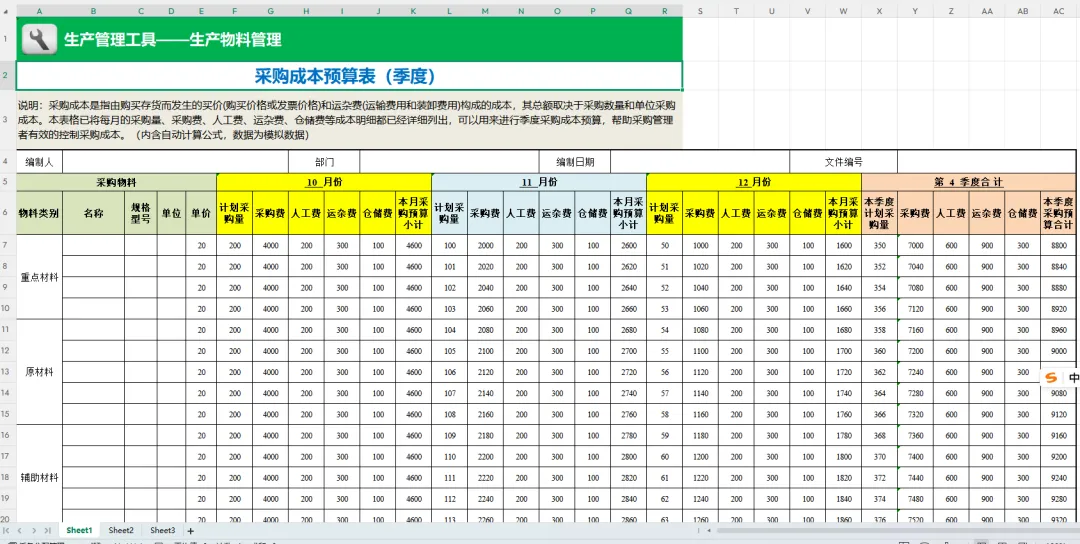Screen dimensions: 1080x544
Task: Select the 10 月份 month header
Action: tap(324, 182)
